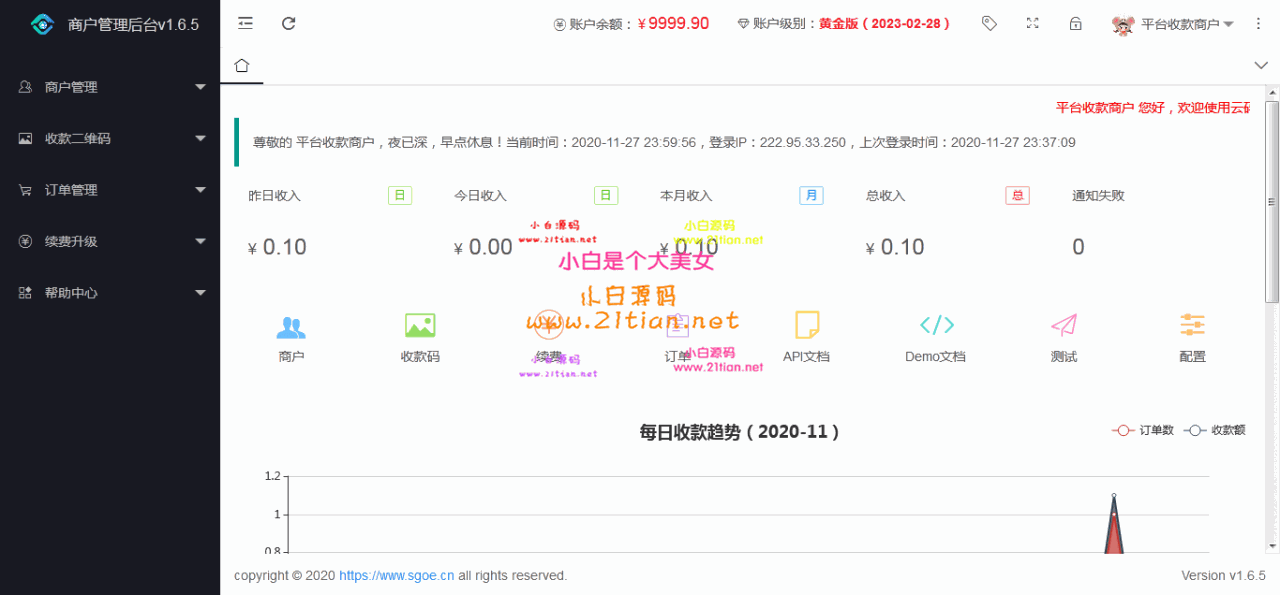
Task: Click the lock screen icon
Action: (x=1076, y=23)
